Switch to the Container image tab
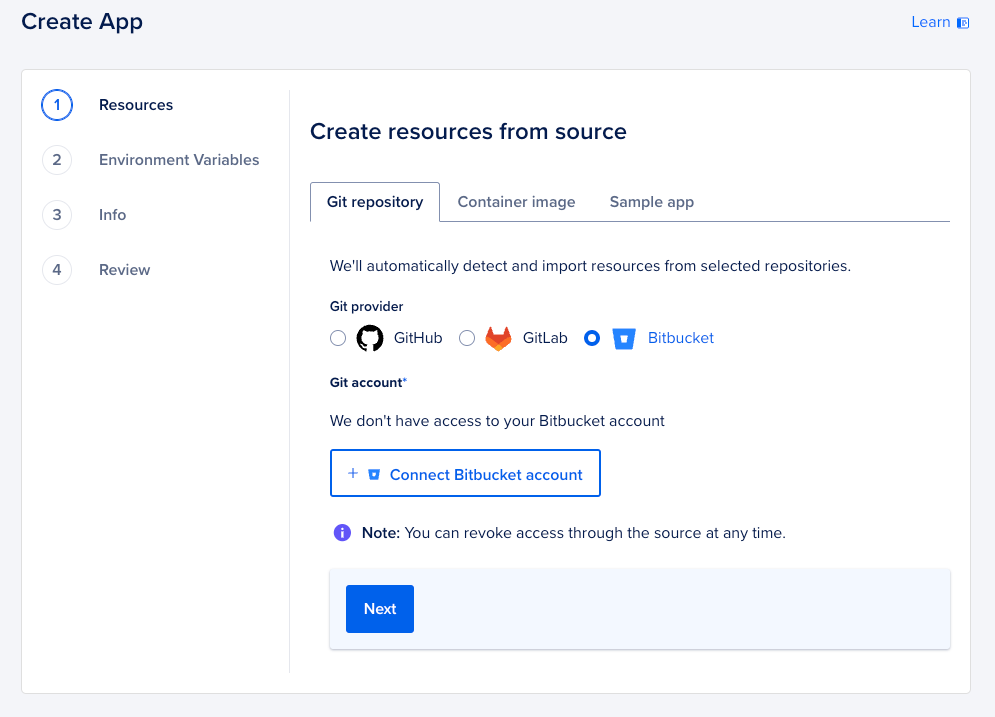Image resolution: width=995 pixels, height=717 pixels. pos(517,202)
